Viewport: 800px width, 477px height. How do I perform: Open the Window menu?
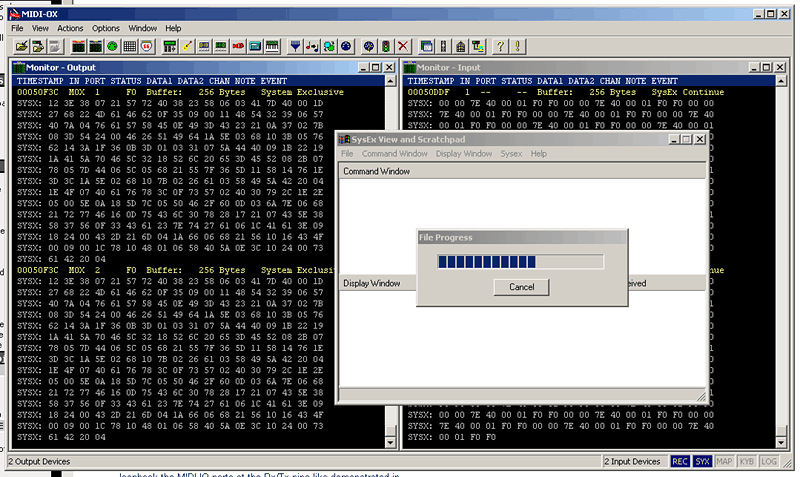(x=142, y=28)
